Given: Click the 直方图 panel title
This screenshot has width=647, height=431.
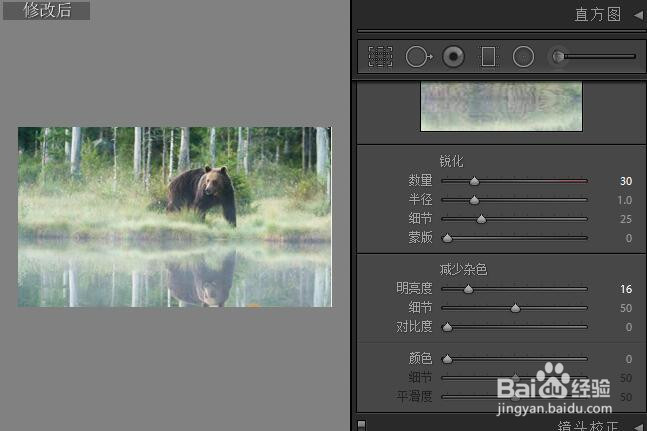Looking at the screenshot, I should coord(597,15).
